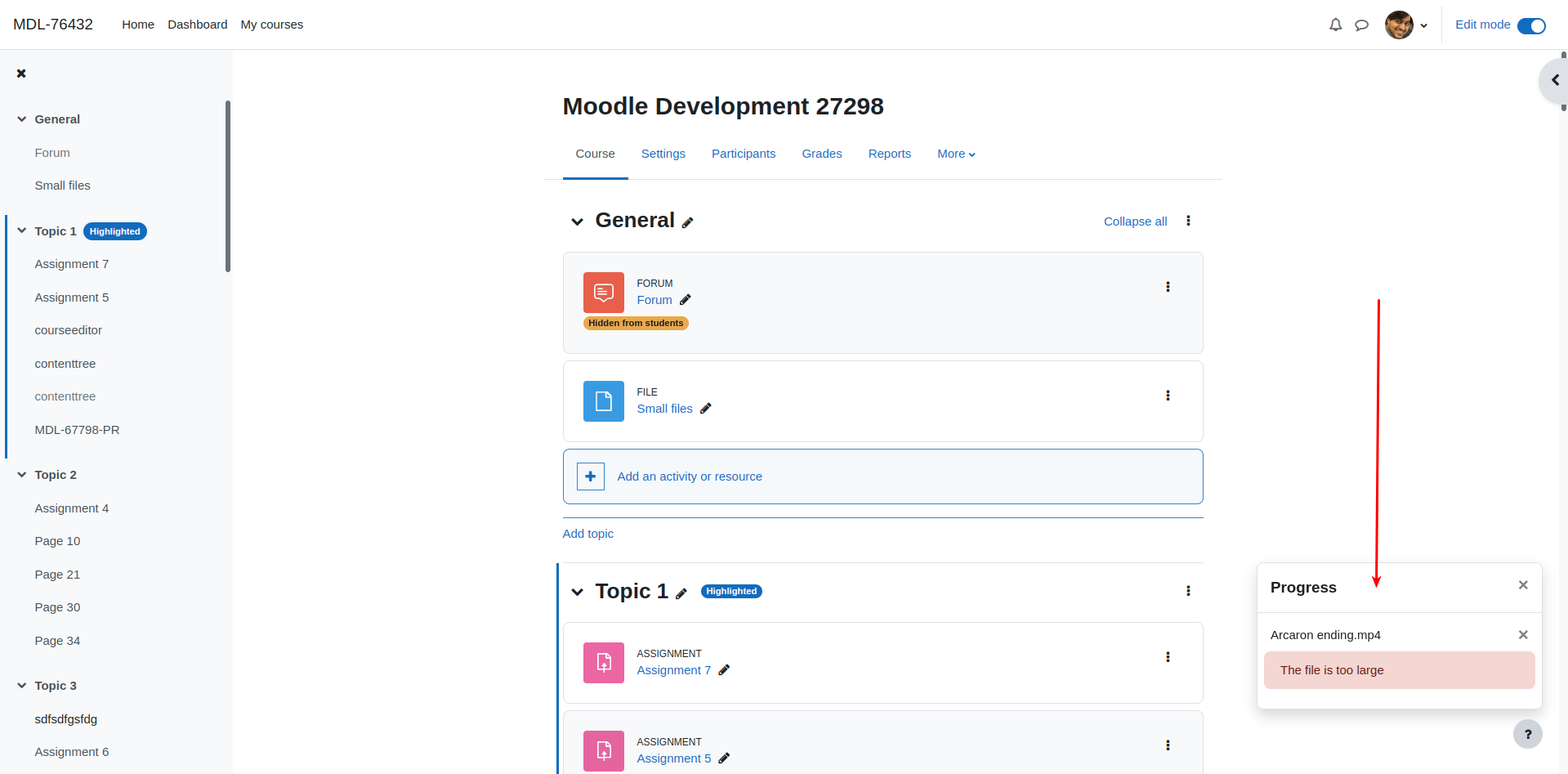
Task: Open the right block drawer arrow
Action: 1554,80
